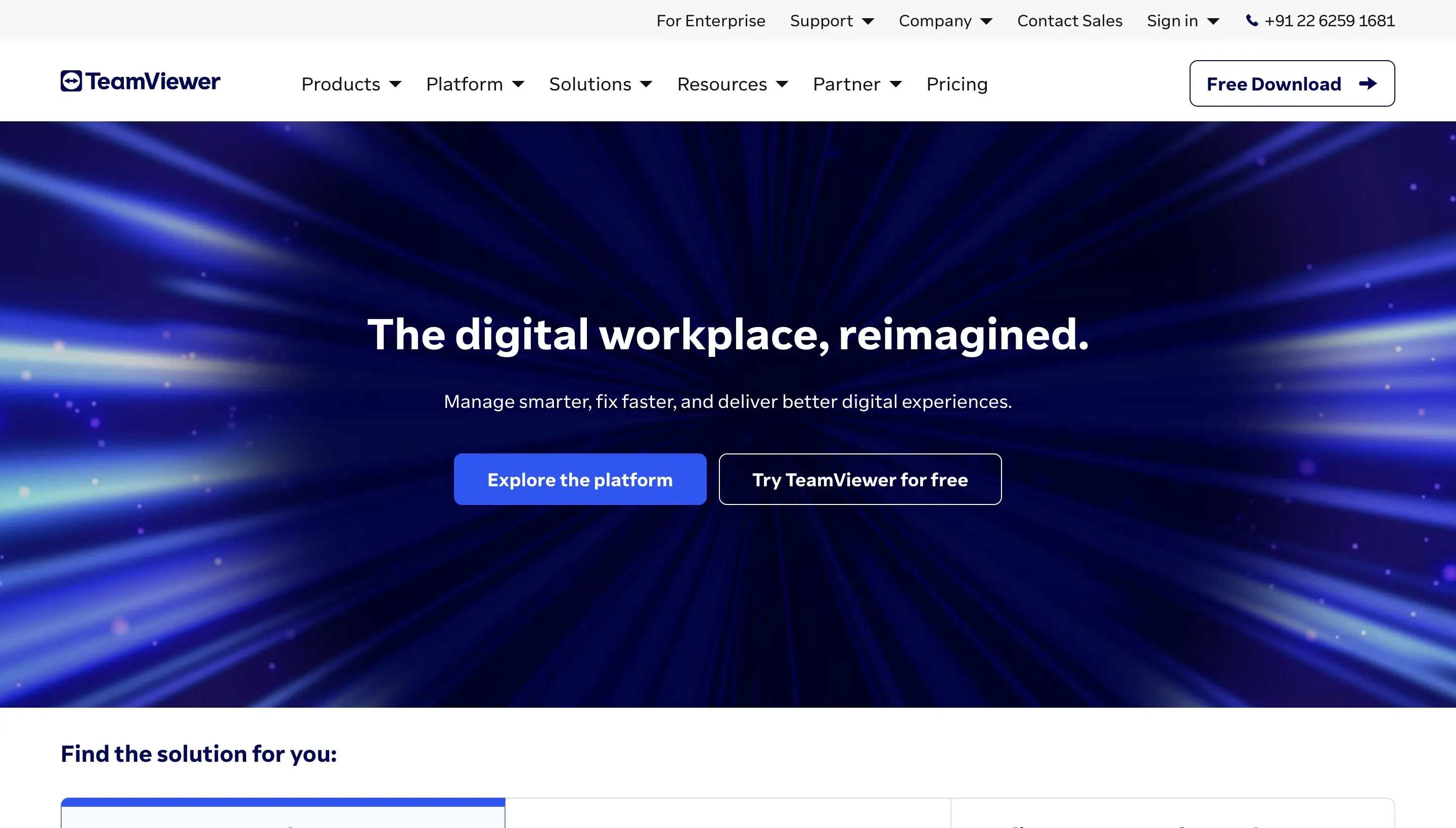Open the For Enterprise link
1456x828 pixels.
(711, 21)
